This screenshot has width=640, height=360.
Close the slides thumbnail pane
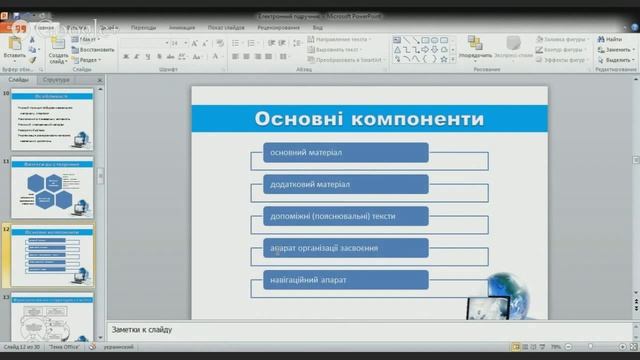coord(100,80)
